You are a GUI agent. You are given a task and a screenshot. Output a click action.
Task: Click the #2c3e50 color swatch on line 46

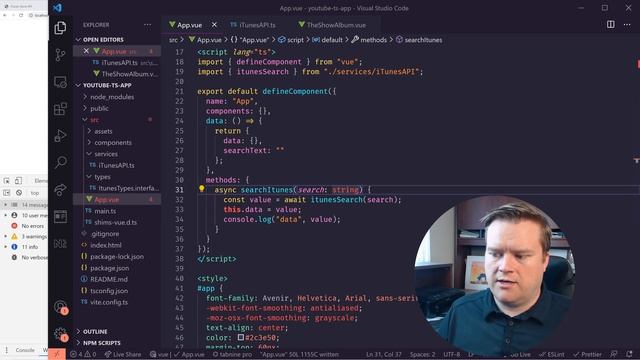(x=241, y=337)
